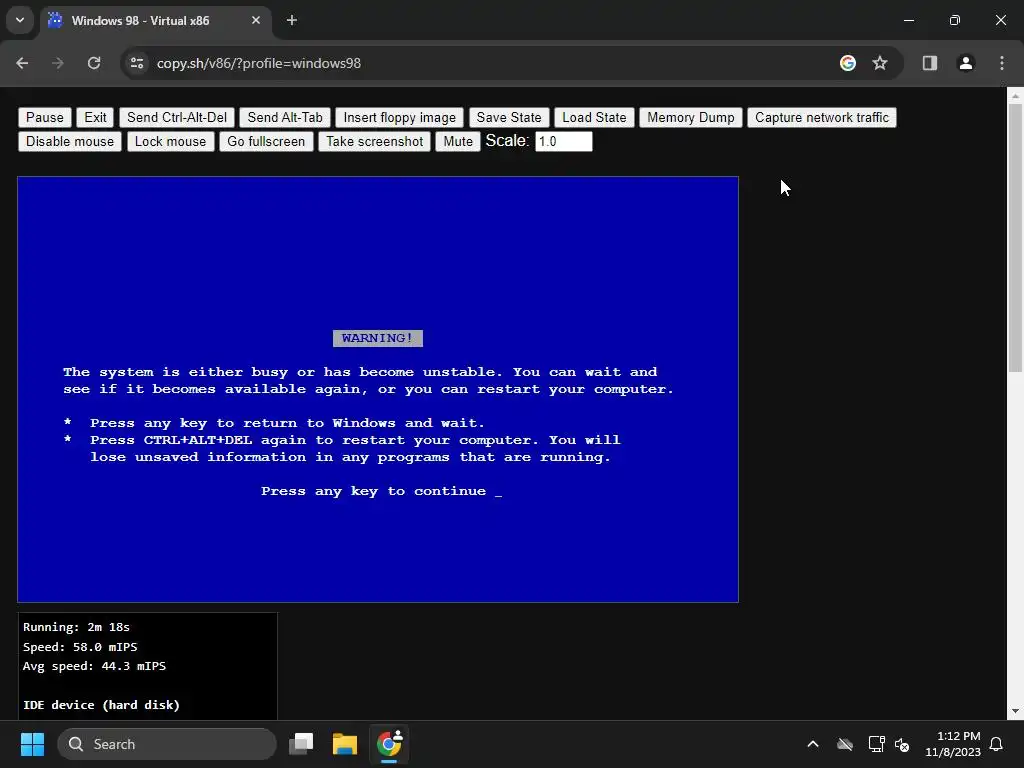Click the Save State button

tap(509, 118)
